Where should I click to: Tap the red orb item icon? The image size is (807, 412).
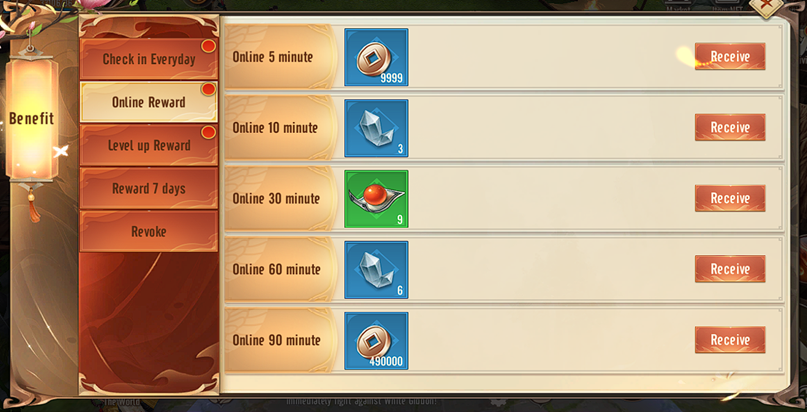[376, 199]
